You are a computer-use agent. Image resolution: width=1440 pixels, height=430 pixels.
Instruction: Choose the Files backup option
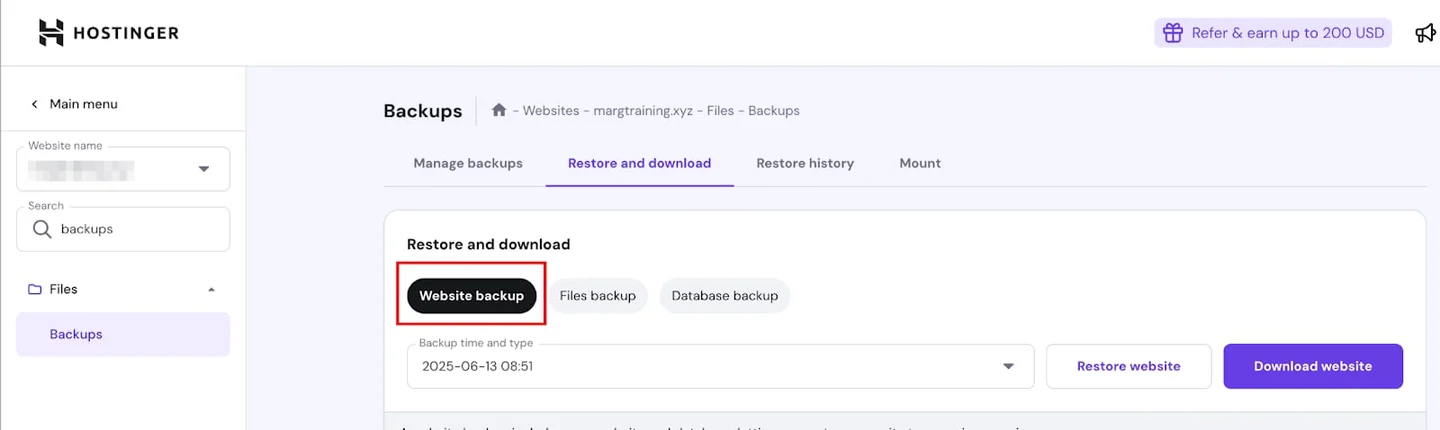(x=598, y=296)
